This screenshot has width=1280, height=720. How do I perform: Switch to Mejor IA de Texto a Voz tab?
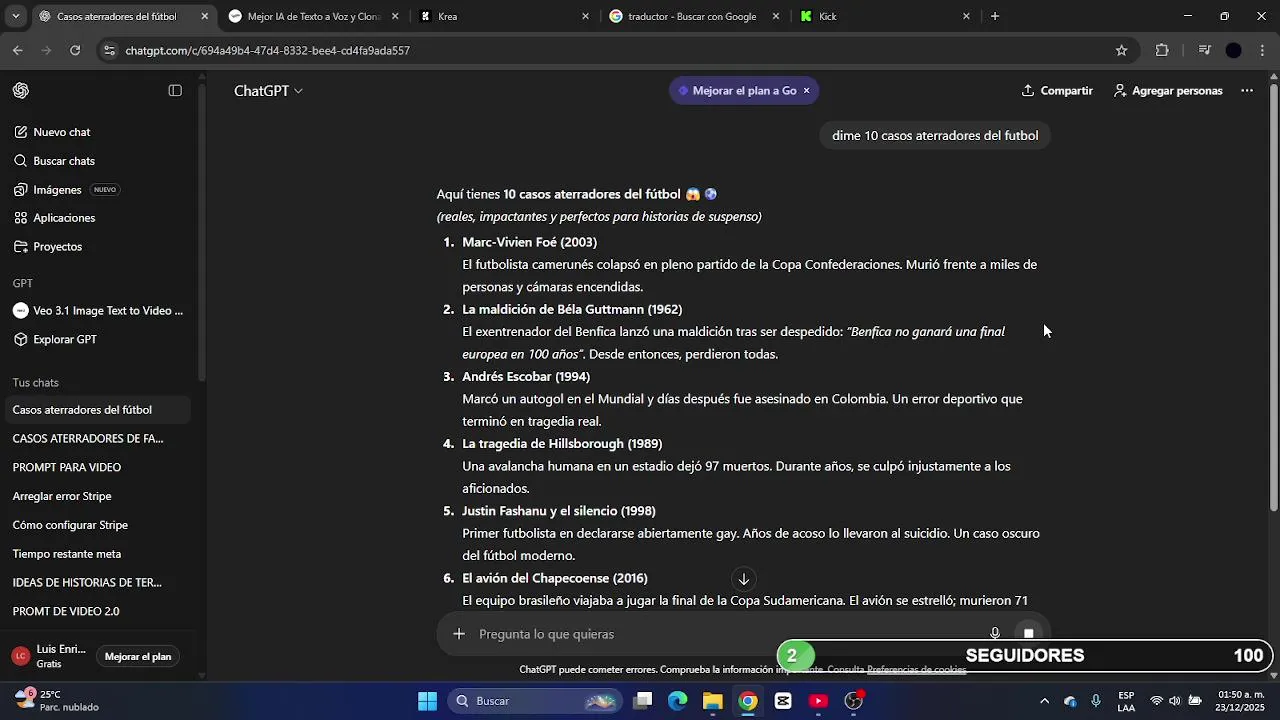pos(313,16)
